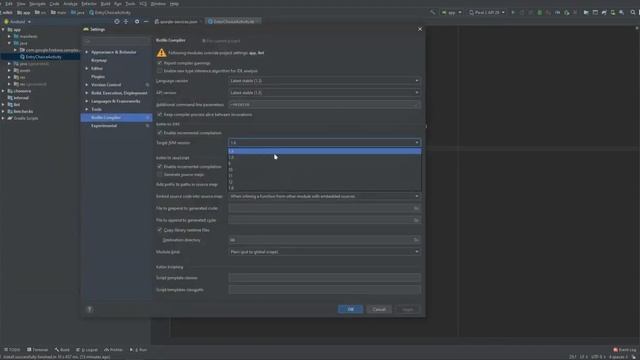Expand Languages & Frameworks category

pyautogui.click(x=87, y=101)
